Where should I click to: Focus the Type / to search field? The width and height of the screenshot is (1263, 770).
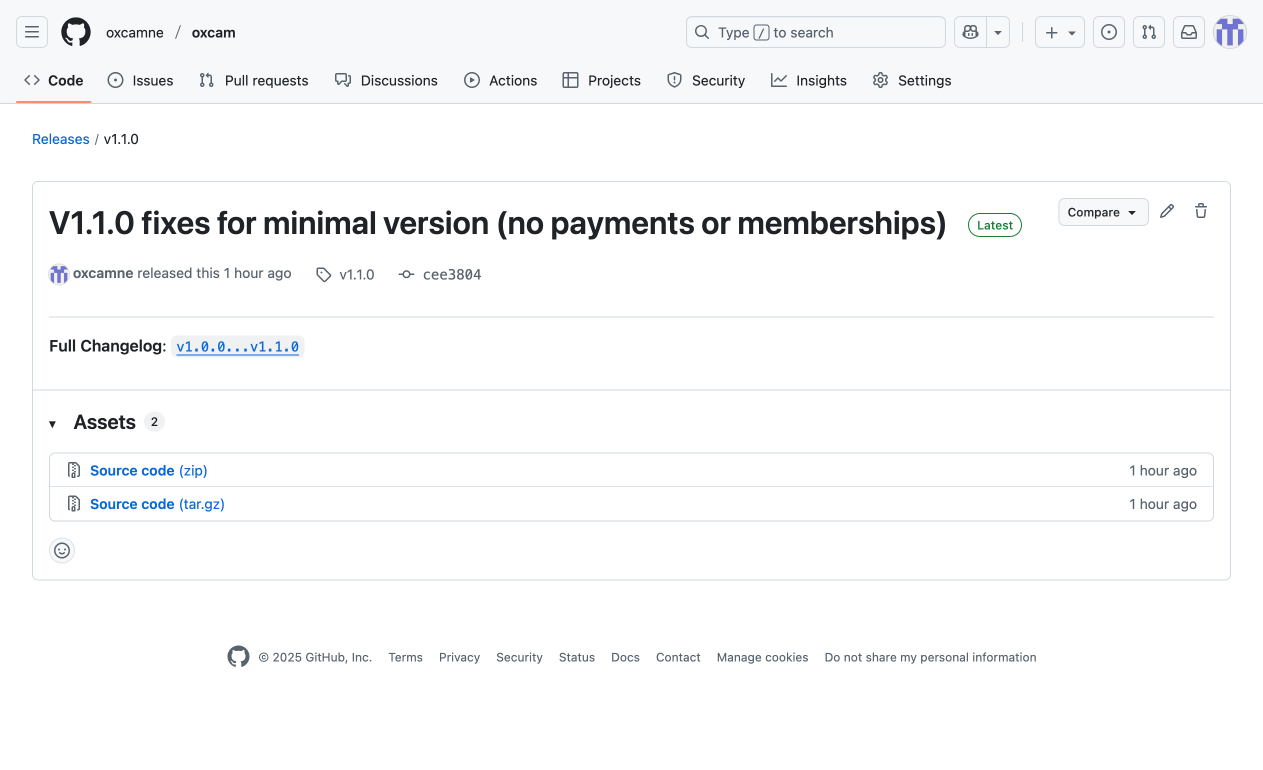point(816,32)
